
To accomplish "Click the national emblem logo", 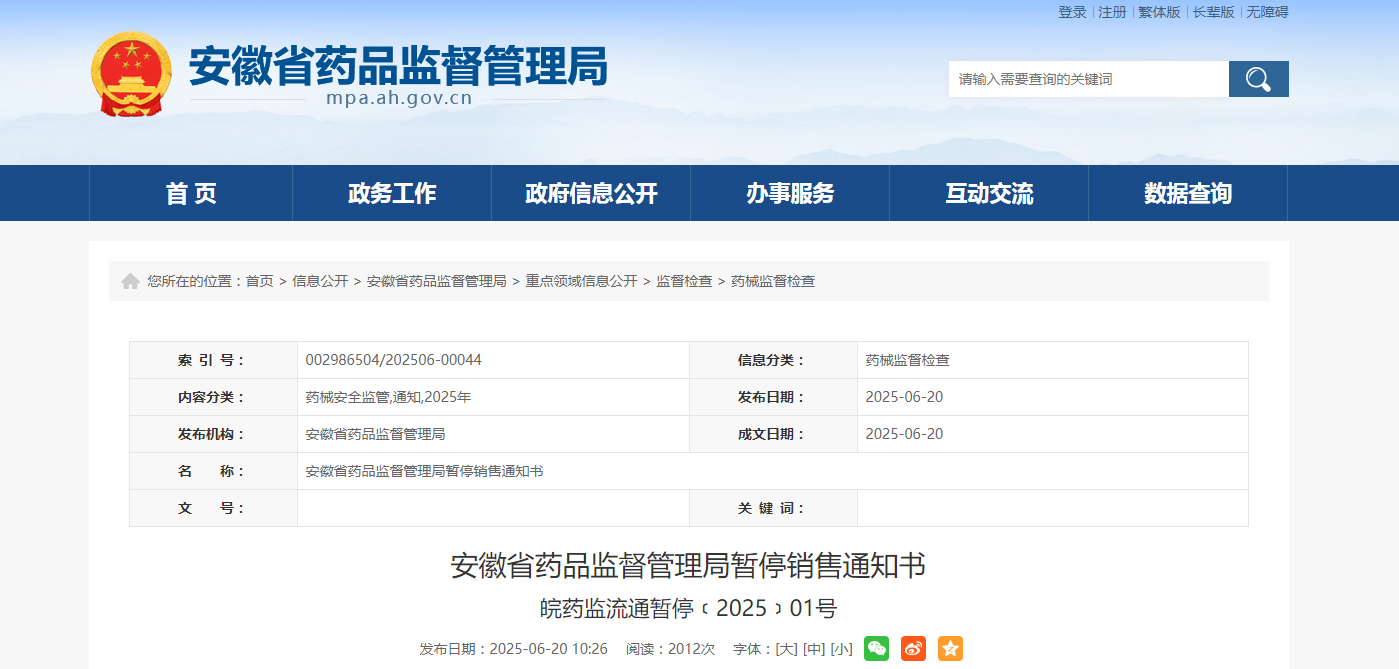I will 131,75.
